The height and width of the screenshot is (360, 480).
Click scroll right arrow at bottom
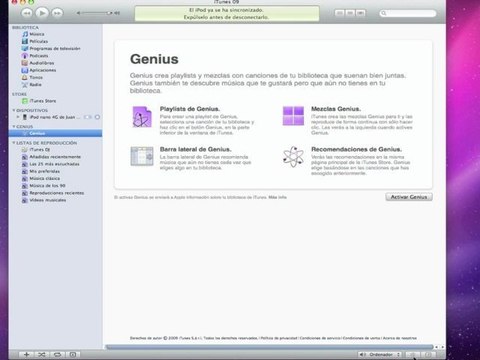click(x=442, y=347)
